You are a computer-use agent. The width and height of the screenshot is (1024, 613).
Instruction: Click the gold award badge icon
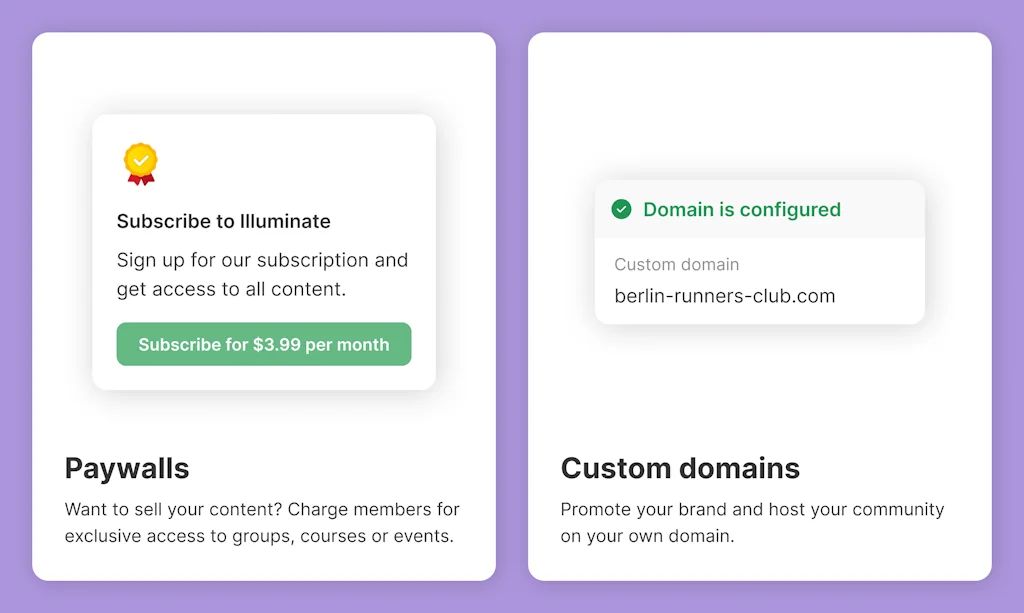(141, 160)
